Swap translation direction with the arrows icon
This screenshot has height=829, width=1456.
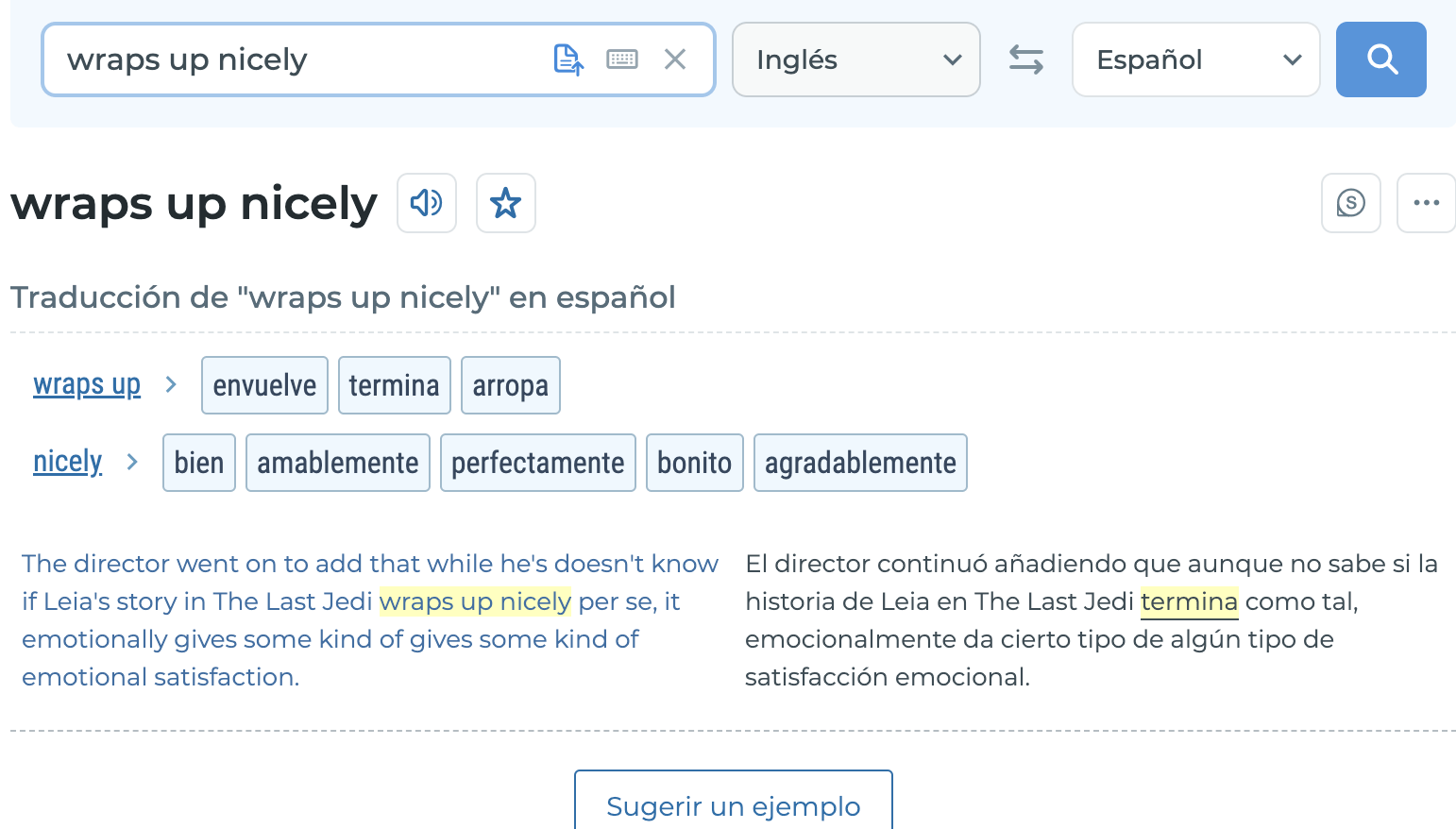pyautogui.click(x=1025, y=59)
